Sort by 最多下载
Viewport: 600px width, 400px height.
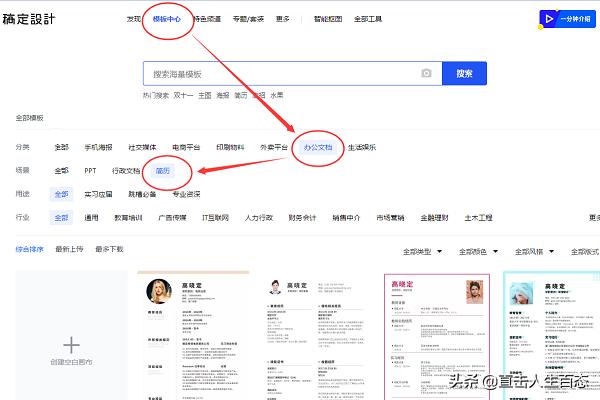coord(109,249)
